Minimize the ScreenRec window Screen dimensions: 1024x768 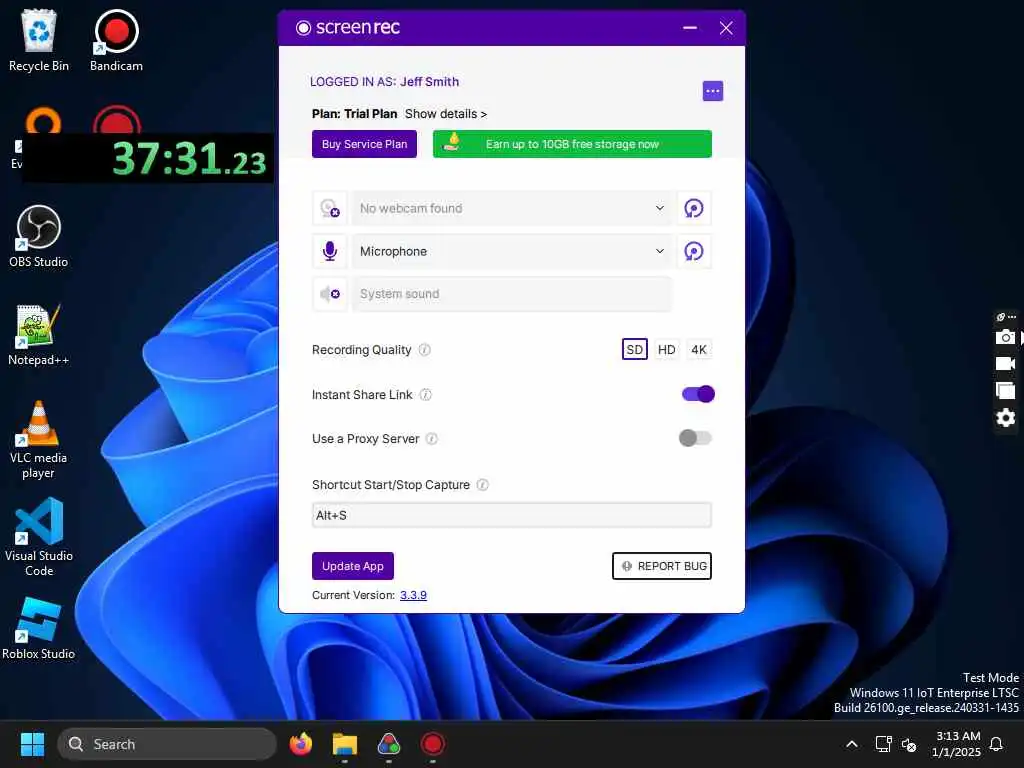tap(690, 28)
